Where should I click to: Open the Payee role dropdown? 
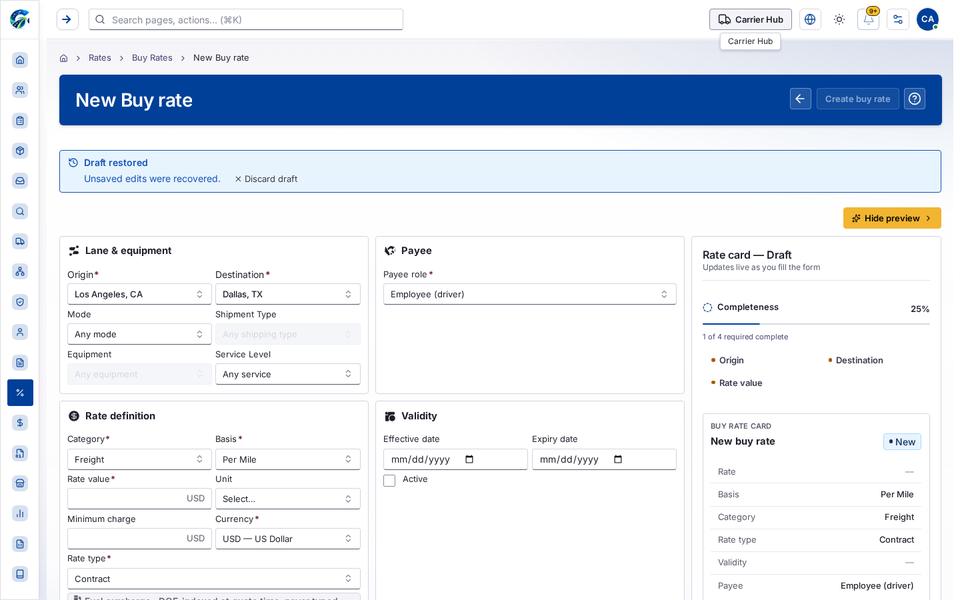pos(530,294)
